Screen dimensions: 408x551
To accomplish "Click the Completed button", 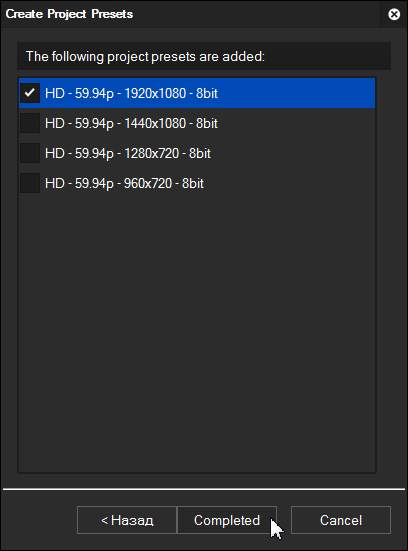I will coord(227,520).
